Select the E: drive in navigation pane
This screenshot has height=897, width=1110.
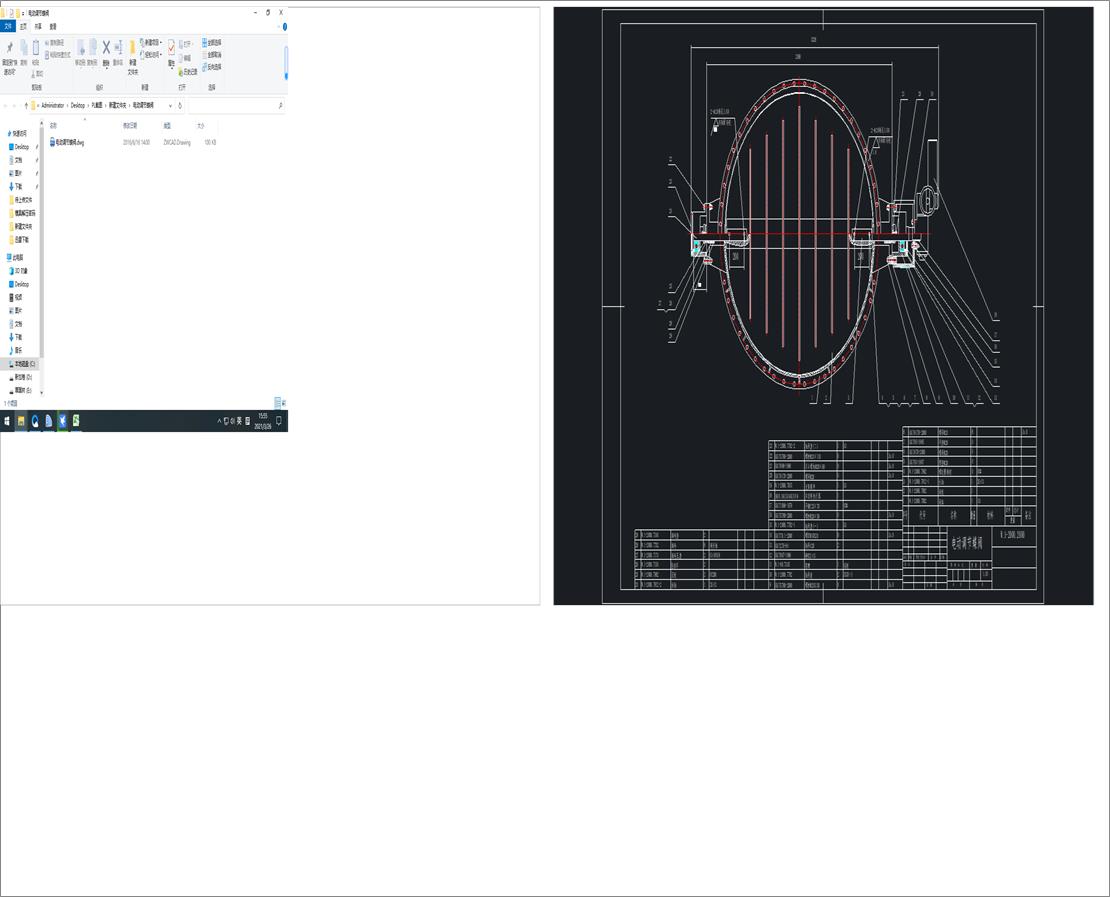tap(21, 390)
